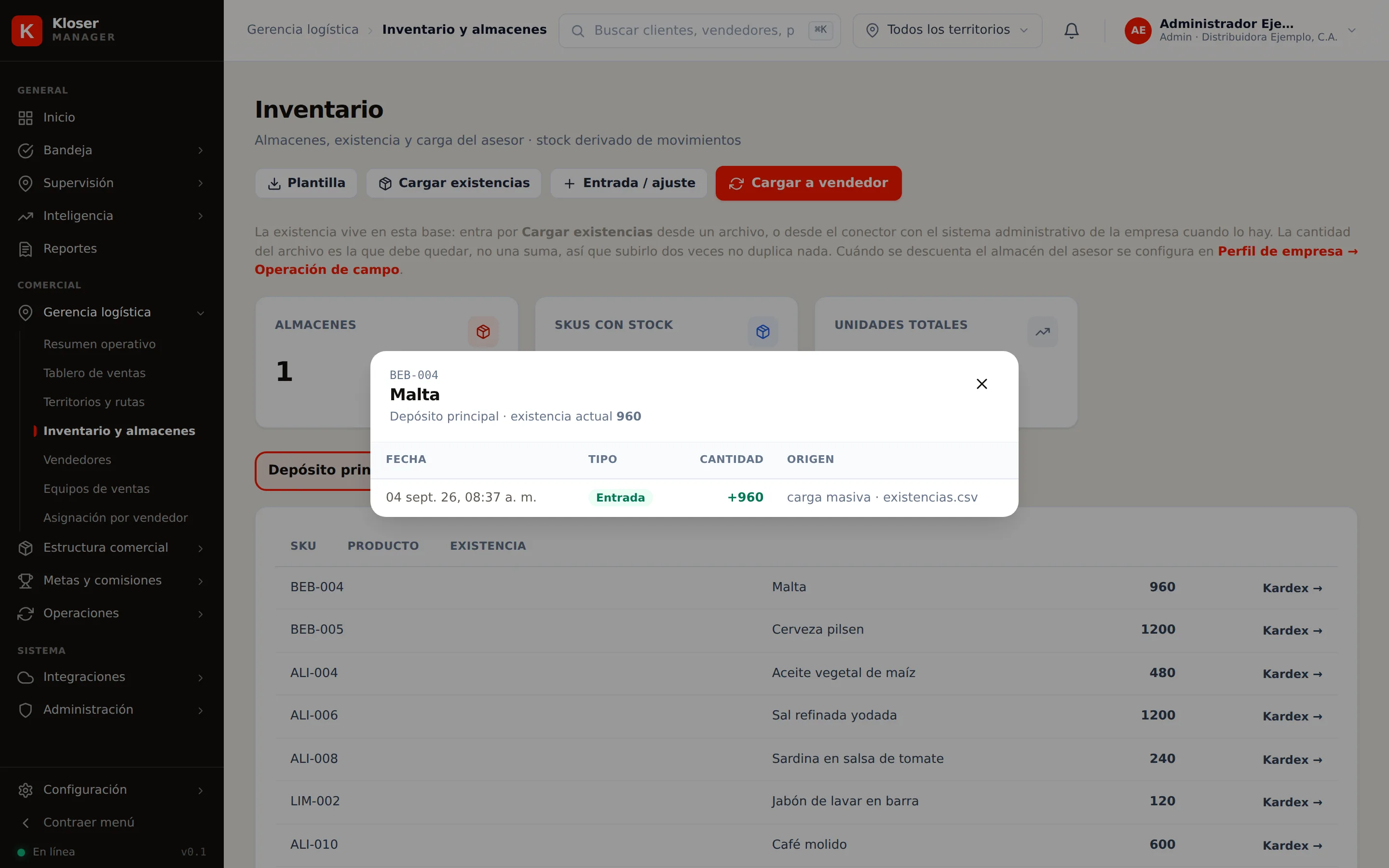Collapse the Gerencia logística chevron
This screenshot has height=868, width=1389.
click(200, 313)
